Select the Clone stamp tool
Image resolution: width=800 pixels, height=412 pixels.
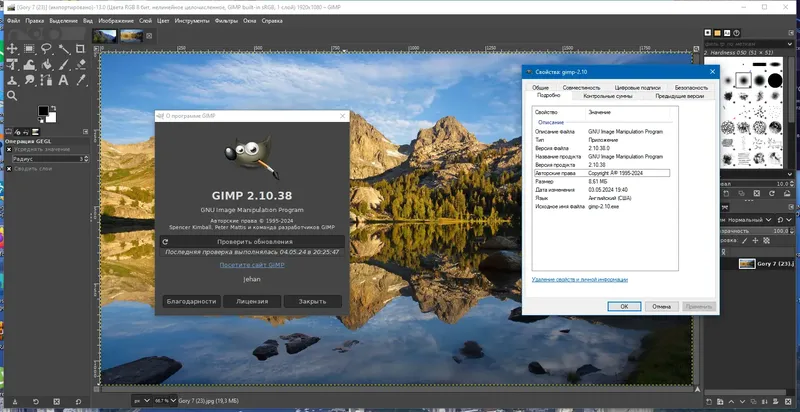(x=12, y=80)
